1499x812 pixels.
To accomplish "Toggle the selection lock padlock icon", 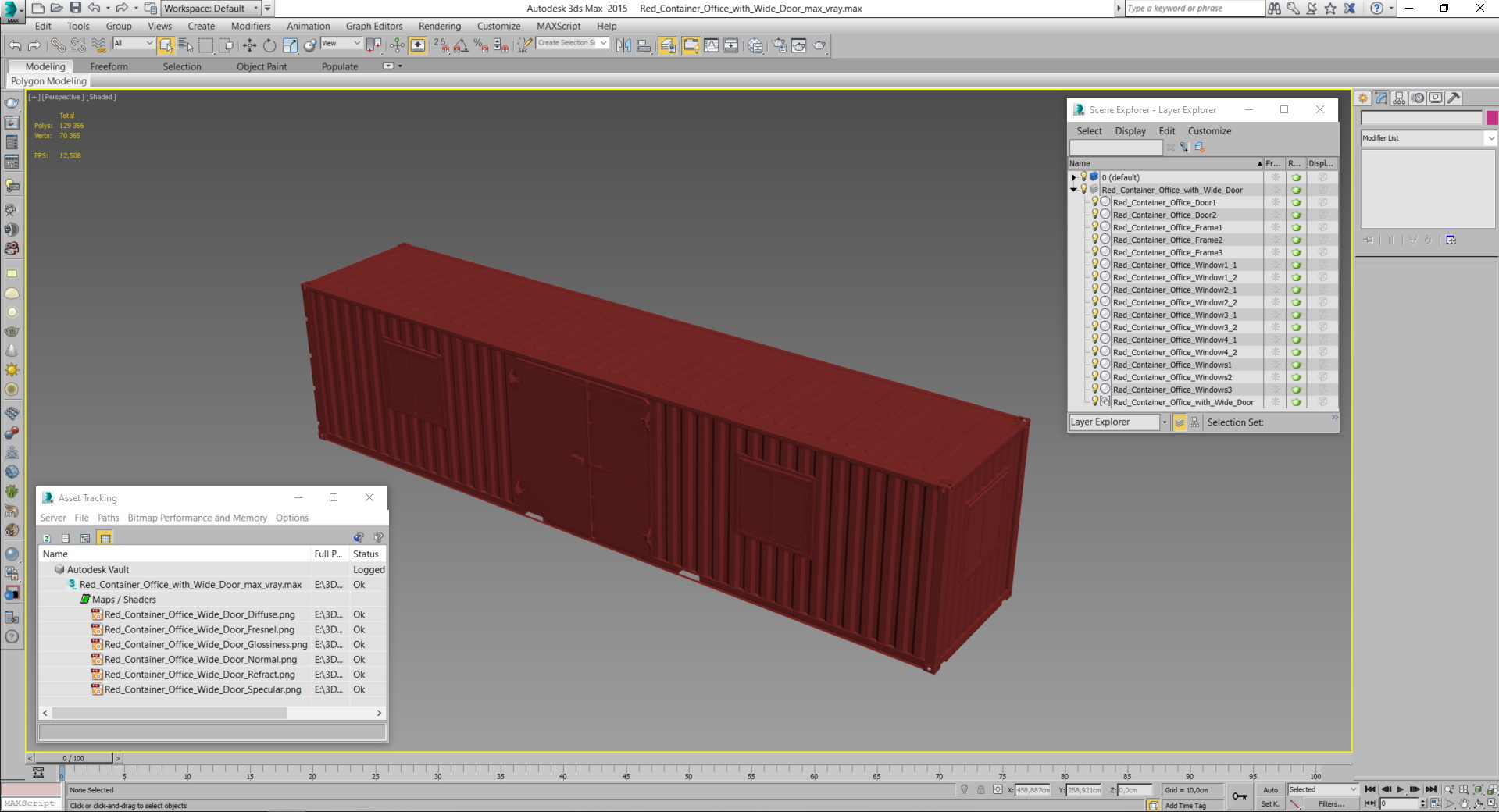I will click(x=981, y=790).
